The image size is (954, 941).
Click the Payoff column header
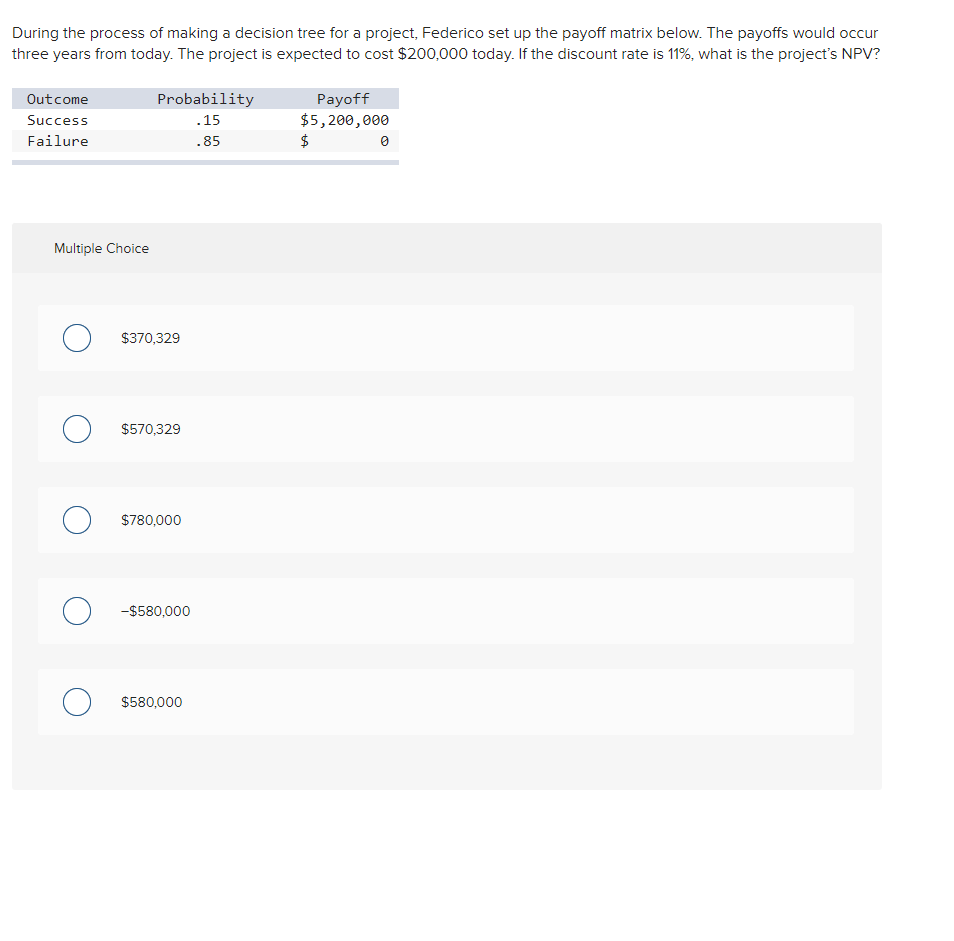click(x=343, y=99)
